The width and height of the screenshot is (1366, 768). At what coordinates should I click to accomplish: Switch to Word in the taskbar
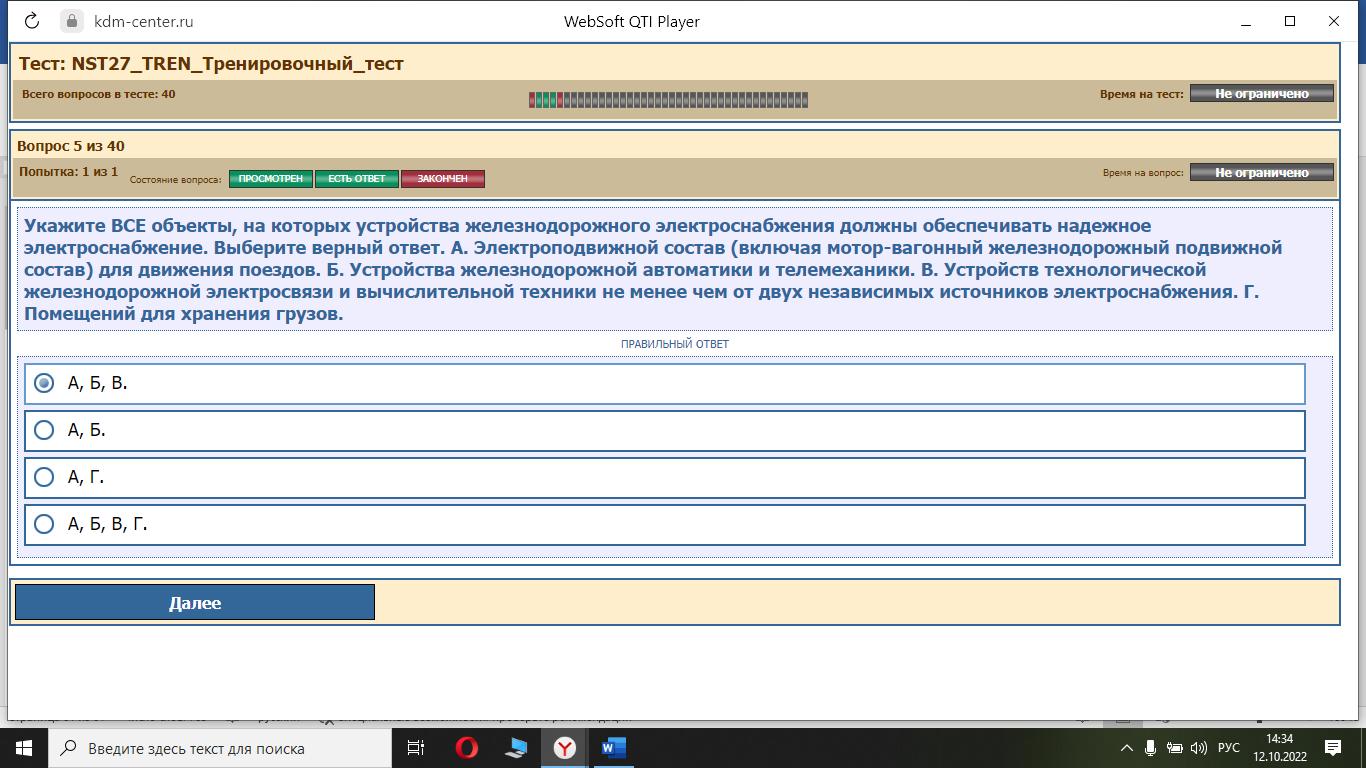(x=614, y=748)
